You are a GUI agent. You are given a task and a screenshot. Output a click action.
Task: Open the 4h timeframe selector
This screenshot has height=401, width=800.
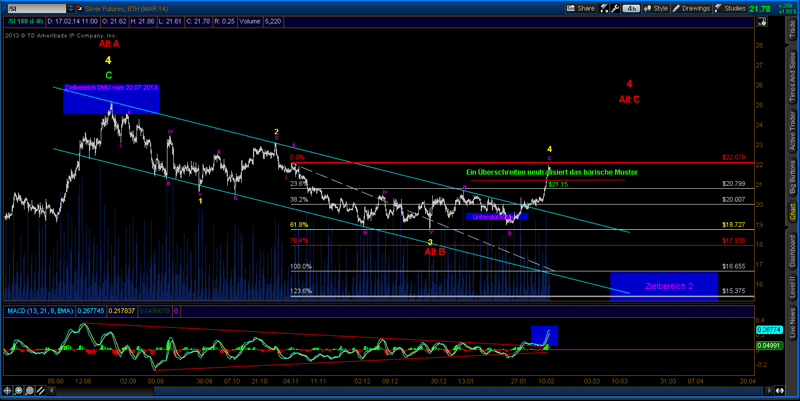point(631,8)
